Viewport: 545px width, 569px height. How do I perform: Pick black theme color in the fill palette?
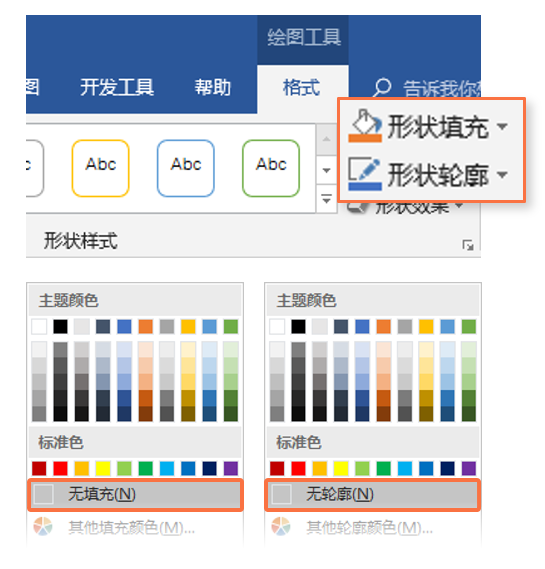61,327
